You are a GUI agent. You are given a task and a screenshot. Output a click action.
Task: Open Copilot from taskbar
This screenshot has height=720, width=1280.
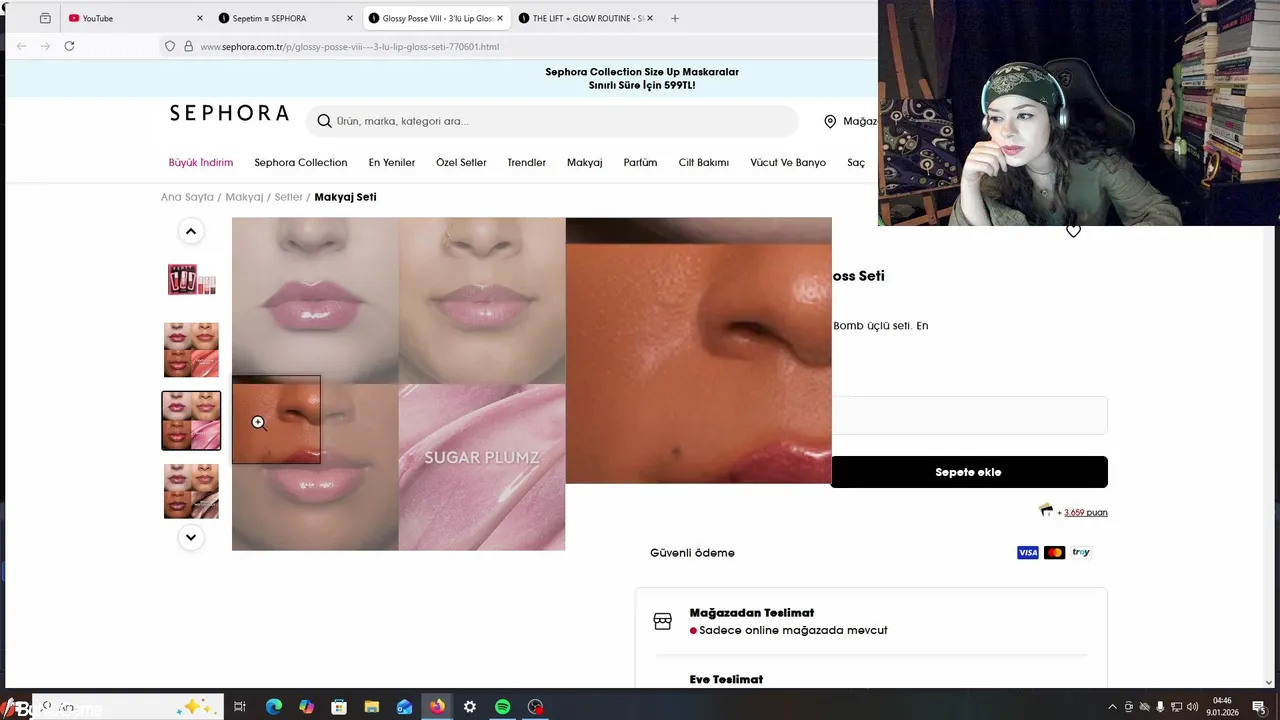pyautogui.click(x=306, y=707)
